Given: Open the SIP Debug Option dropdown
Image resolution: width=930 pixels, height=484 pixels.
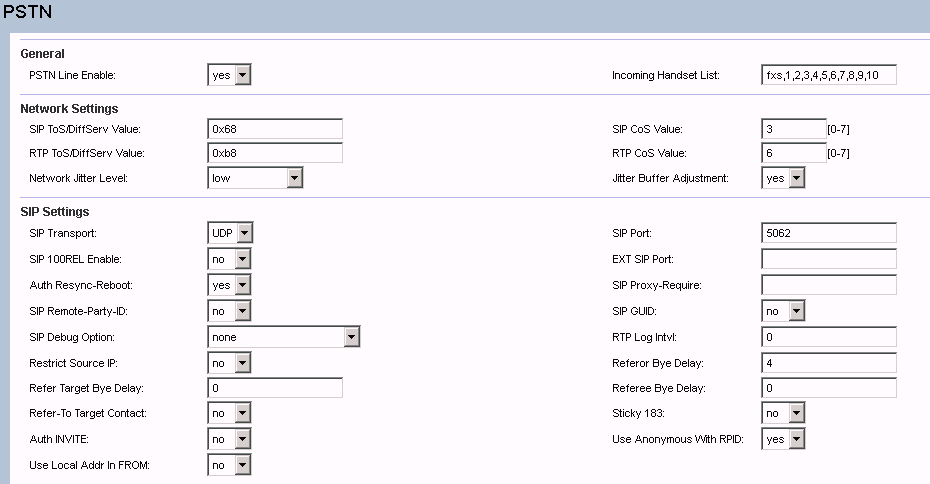Looking at the screenshot, I should click(x=284, y=337).
